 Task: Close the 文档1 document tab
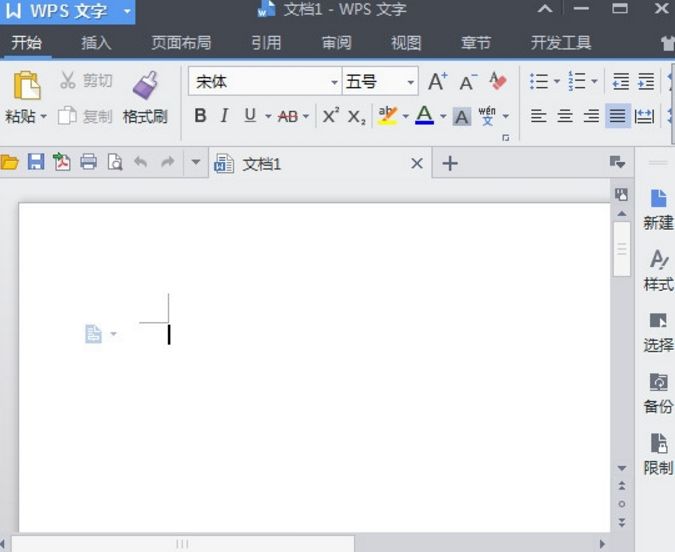coord(417,163)
